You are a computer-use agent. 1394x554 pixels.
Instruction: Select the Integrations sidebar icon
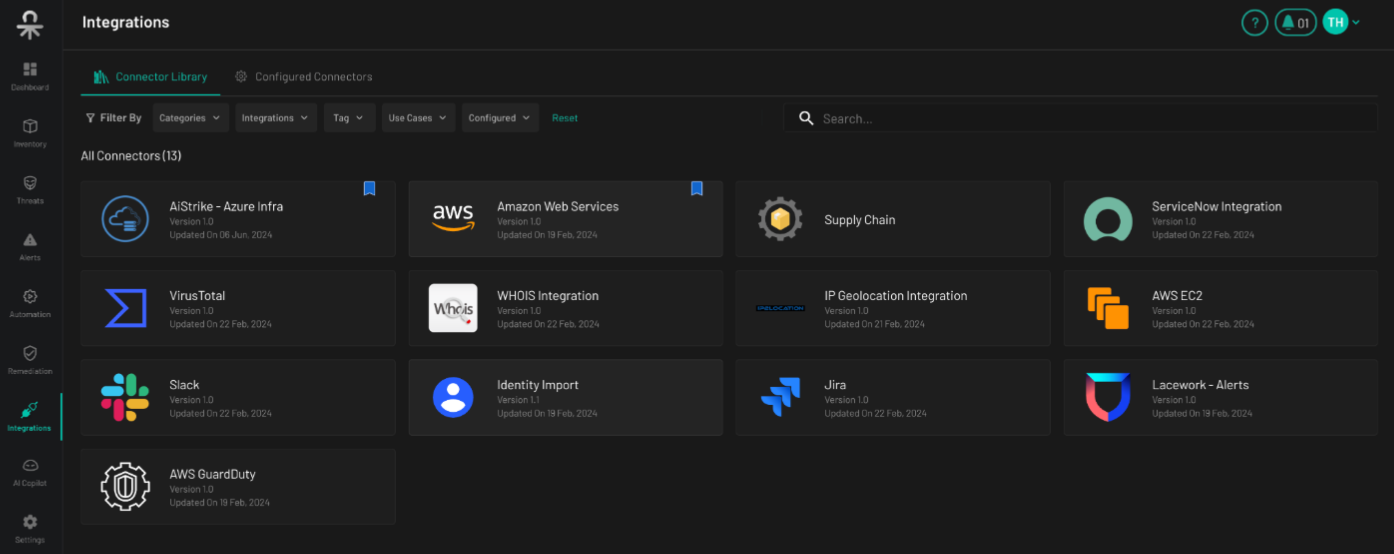click(x=30, y=411)
